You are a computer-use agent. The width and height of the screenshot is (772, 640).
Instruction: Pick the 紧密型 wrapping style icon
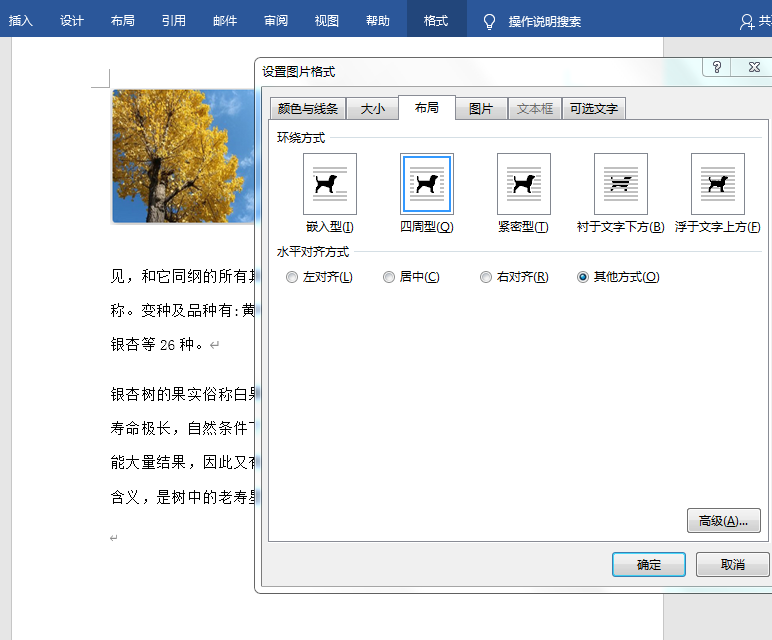click(x=524, y=184)
